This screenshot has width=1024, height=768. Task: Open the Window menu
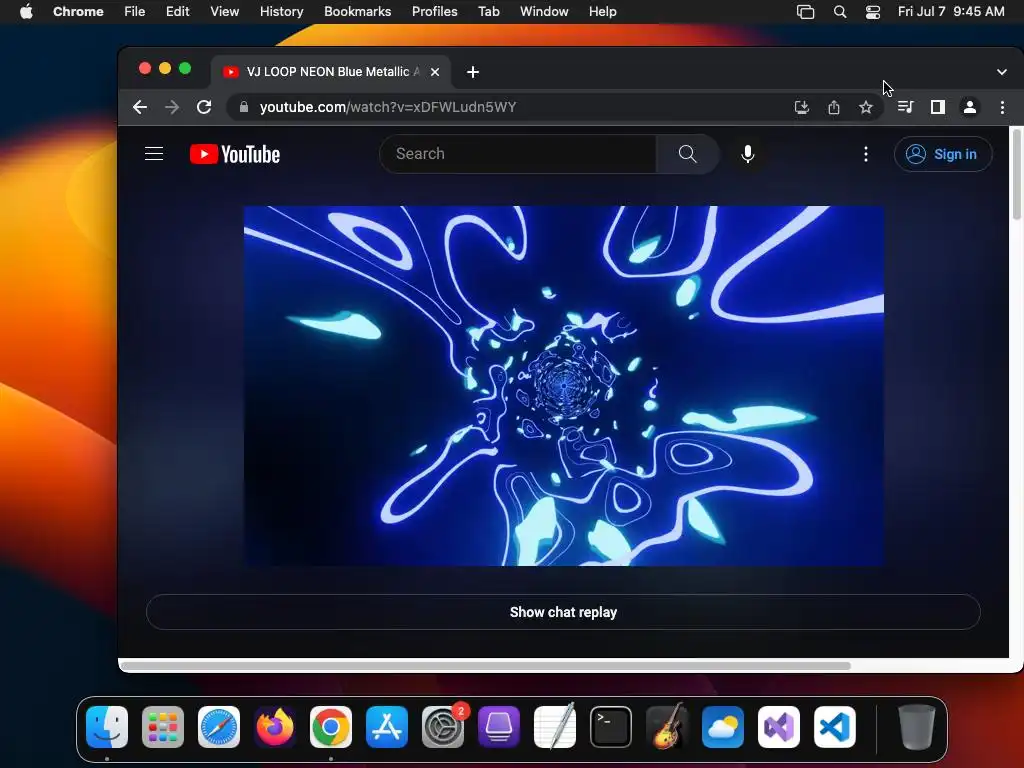tap(544, 12)
